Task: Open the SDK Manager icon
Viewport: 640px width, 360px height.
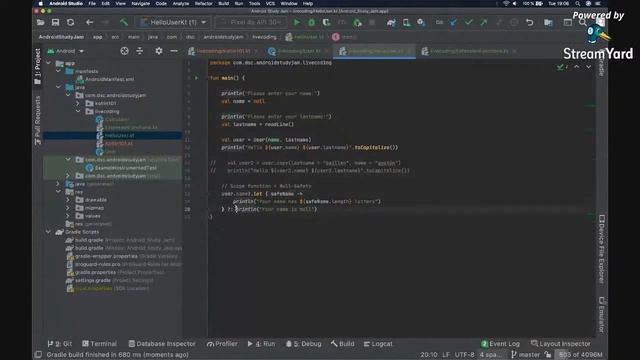Action: [421, 22]
